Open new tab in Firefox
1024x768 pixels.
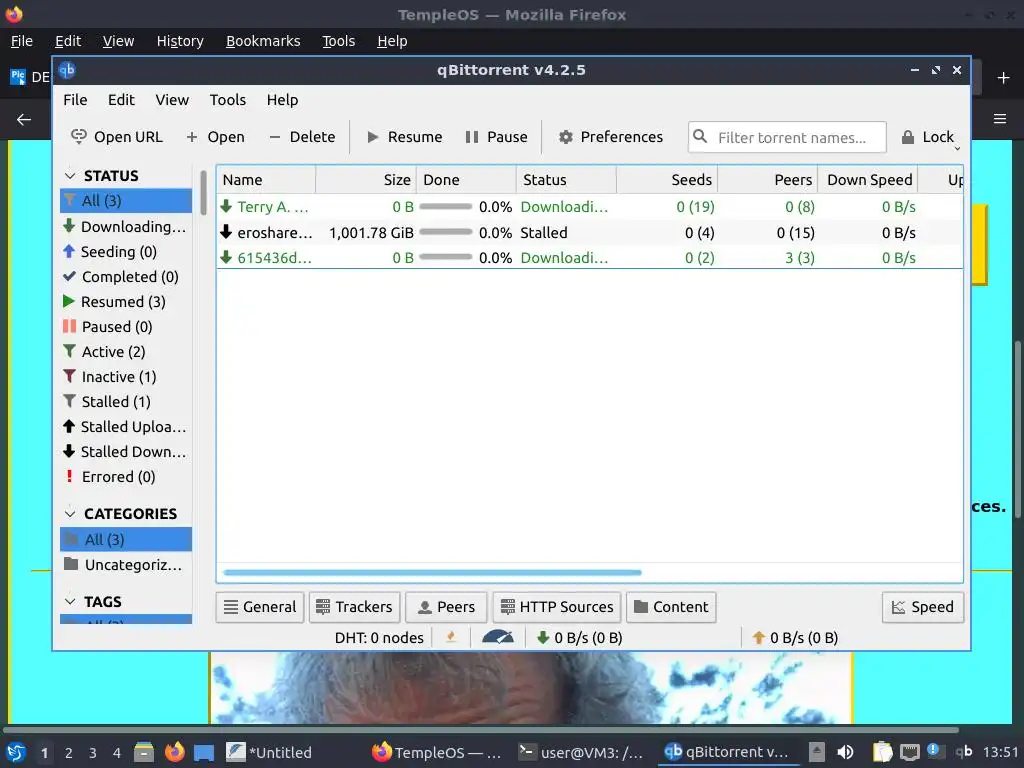1003,78
